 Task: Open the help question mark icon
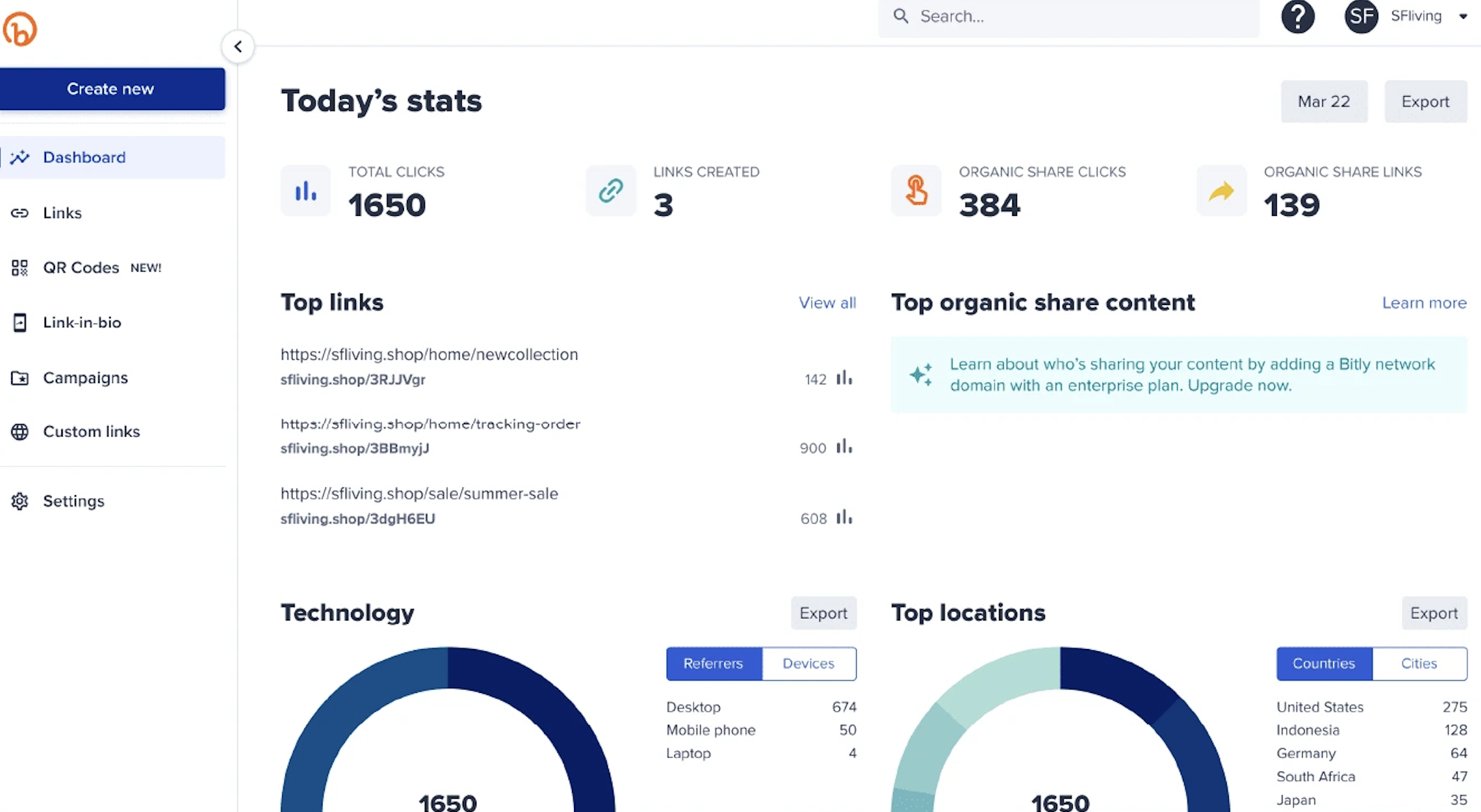(x=1298, y=17)
